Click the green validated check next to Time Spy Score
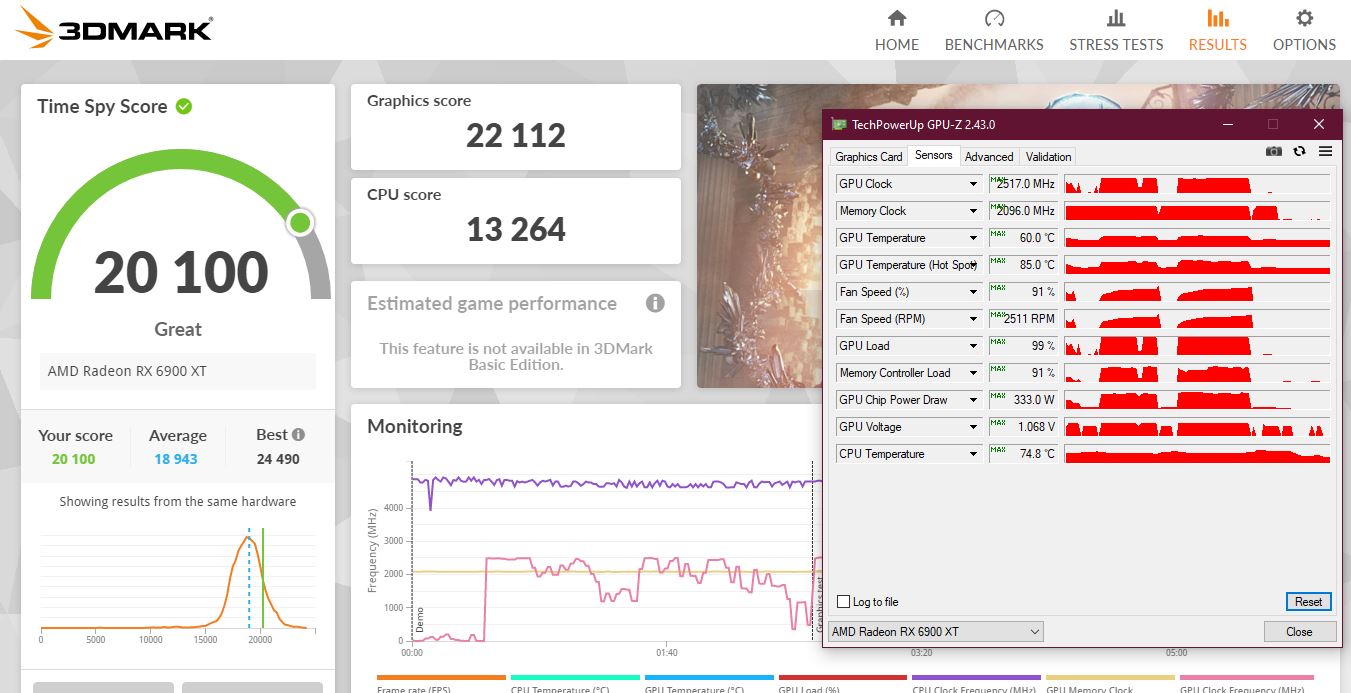Viewport: 1351px width, 693px height. click(x=184, y=106)
